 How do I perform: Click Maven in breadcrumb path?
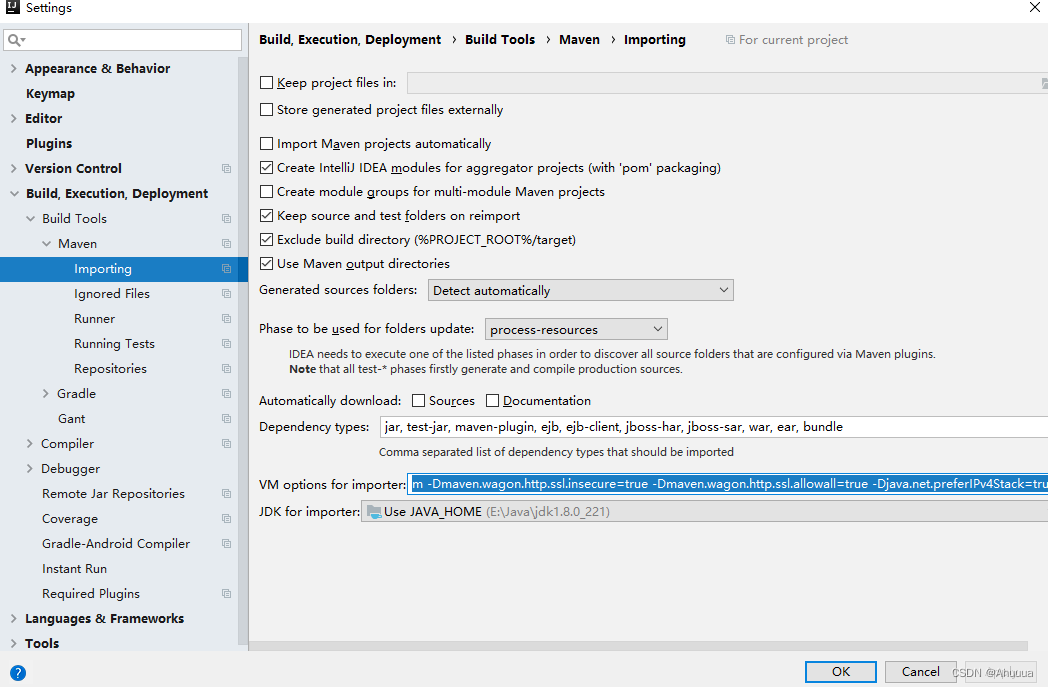pyautogui.click(x=579, y=39)
